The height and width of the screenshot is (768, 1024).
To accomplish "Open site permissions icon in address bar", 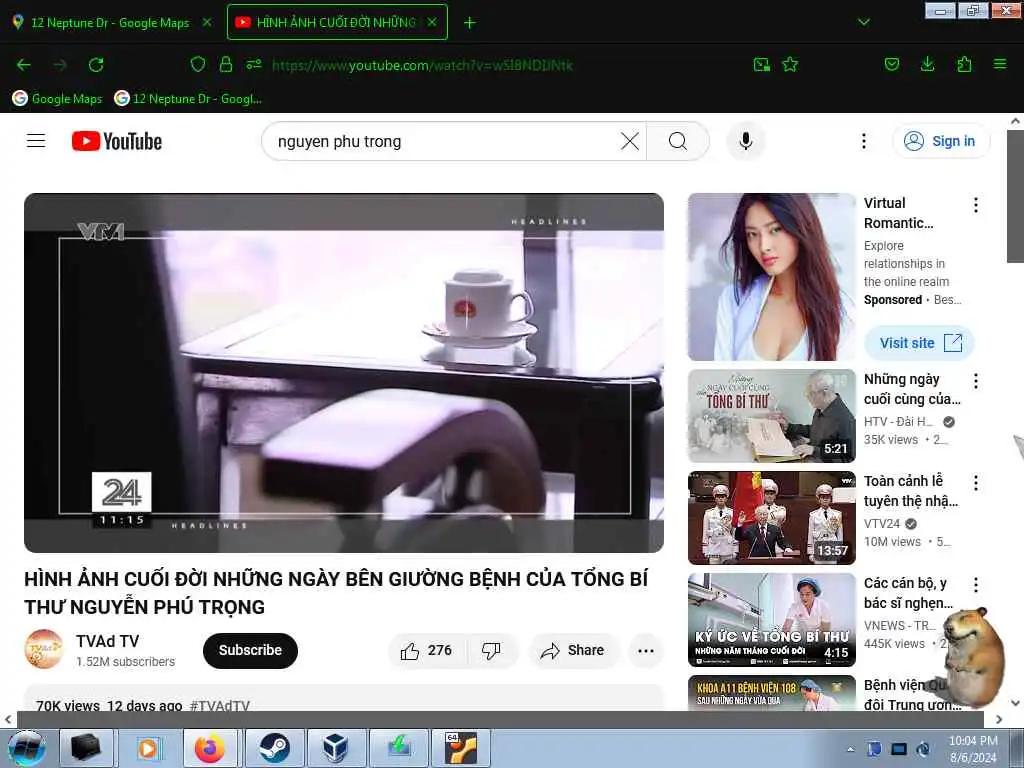I will pyautogui.click(x=254, y=65).
